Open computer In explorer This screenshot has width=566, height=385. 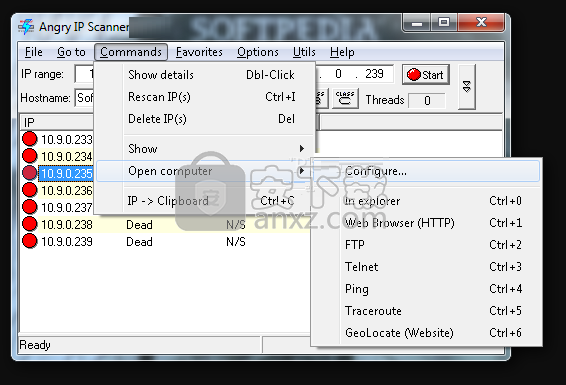[x=426, y=201]
